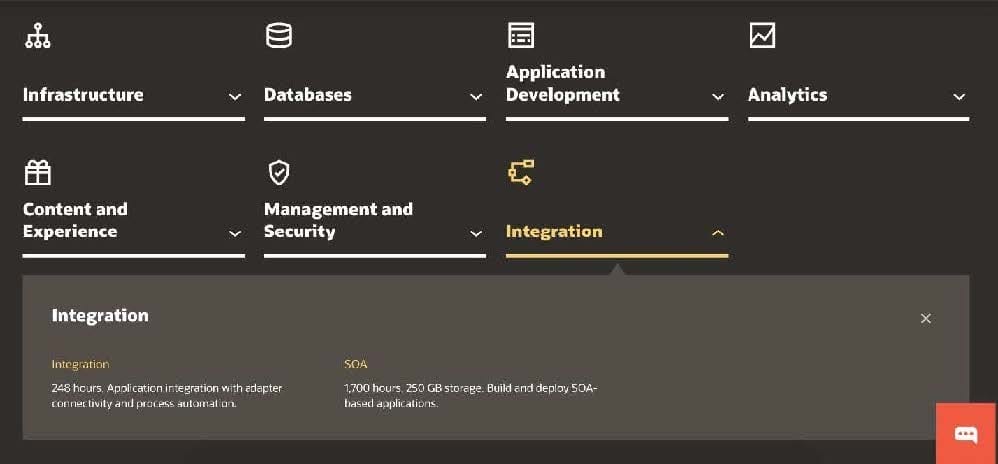Expand the Content and Experience chevron
Viewport: 998px width, 464px height.
[235, 233]
